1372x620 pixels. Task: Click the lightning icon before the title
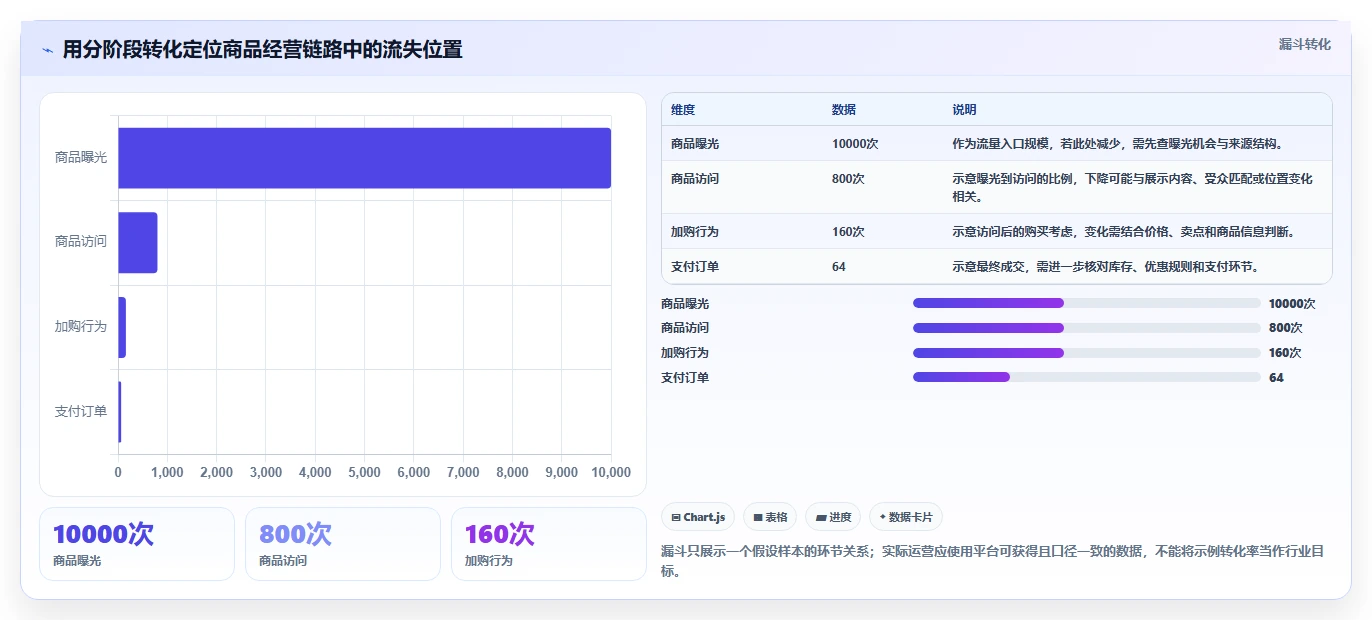(x=47, y=50)
